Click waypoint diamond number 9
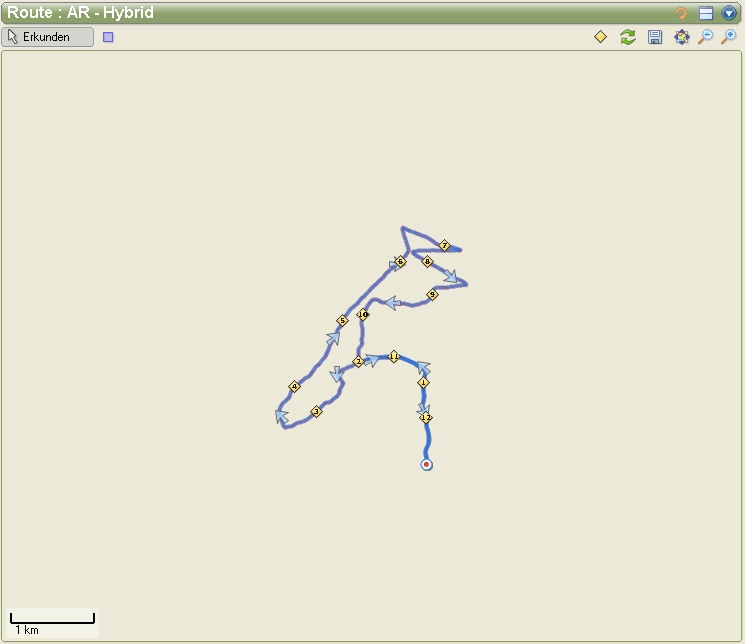The width and height of the screenshot is (745, 644). coord(432,295)
